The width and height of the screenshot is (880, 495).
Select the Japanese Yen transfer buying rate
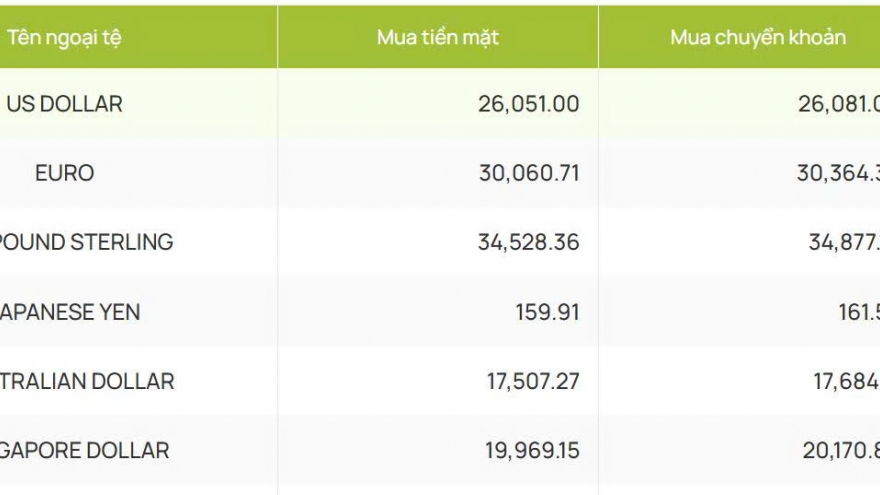[x=858, y=312]
